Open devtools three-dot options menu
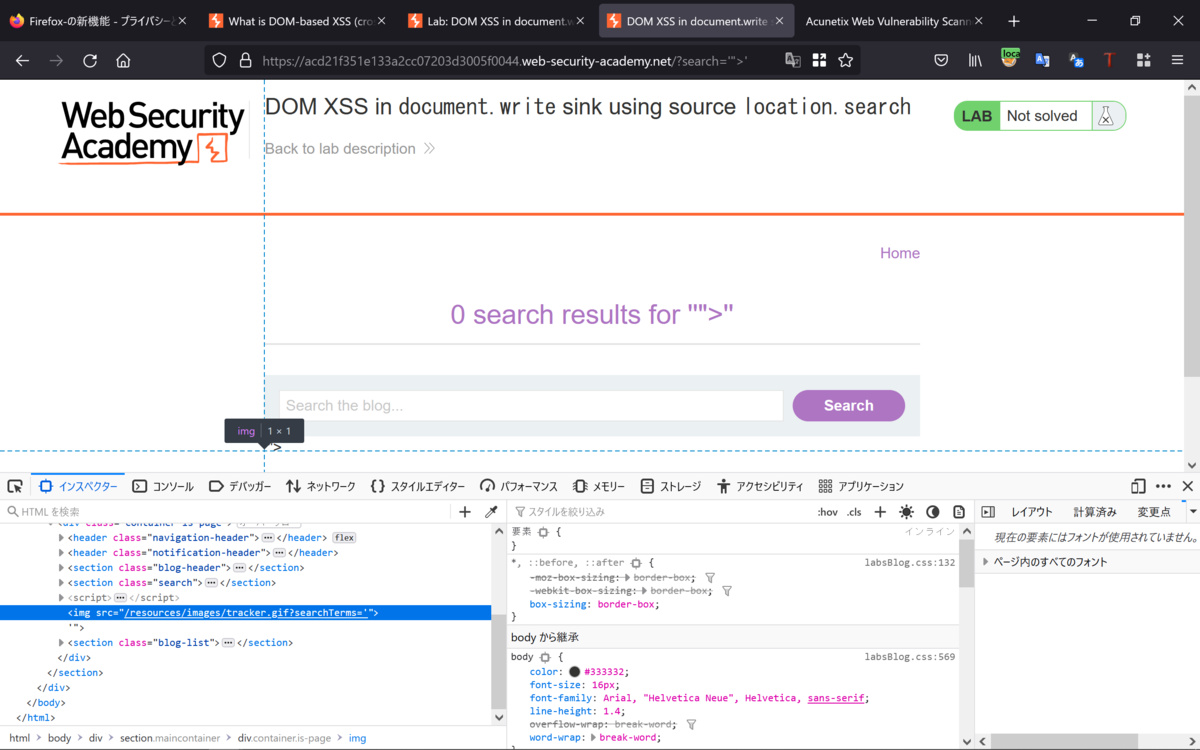This screenshot has width=1200, height=750. [1163, 486]
